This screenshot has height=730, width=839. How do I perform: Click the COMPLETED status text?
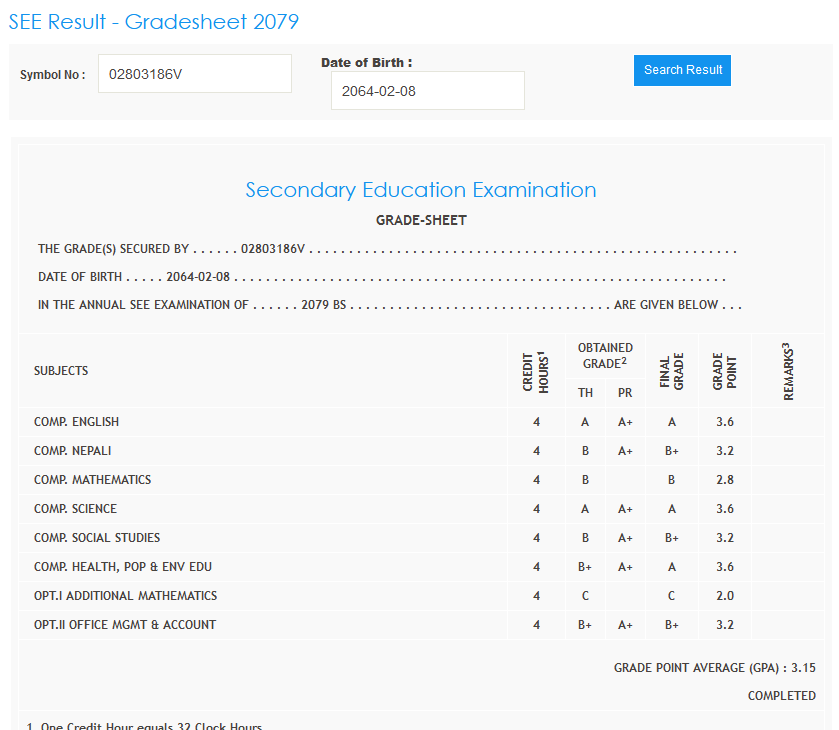(x=781, y=696)
